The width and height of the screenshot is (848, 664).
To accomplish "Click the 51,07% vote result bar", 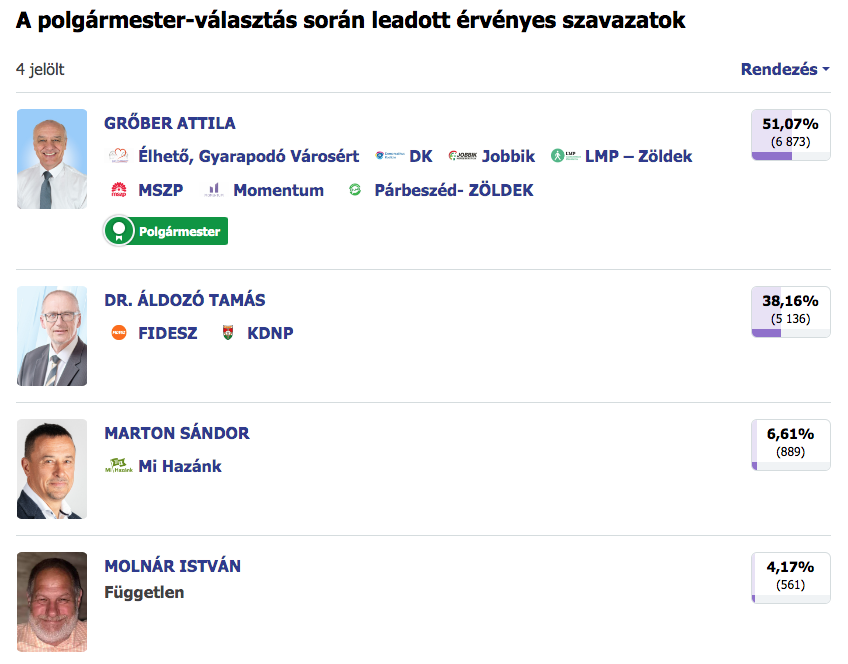I will (x=790, y=134).
